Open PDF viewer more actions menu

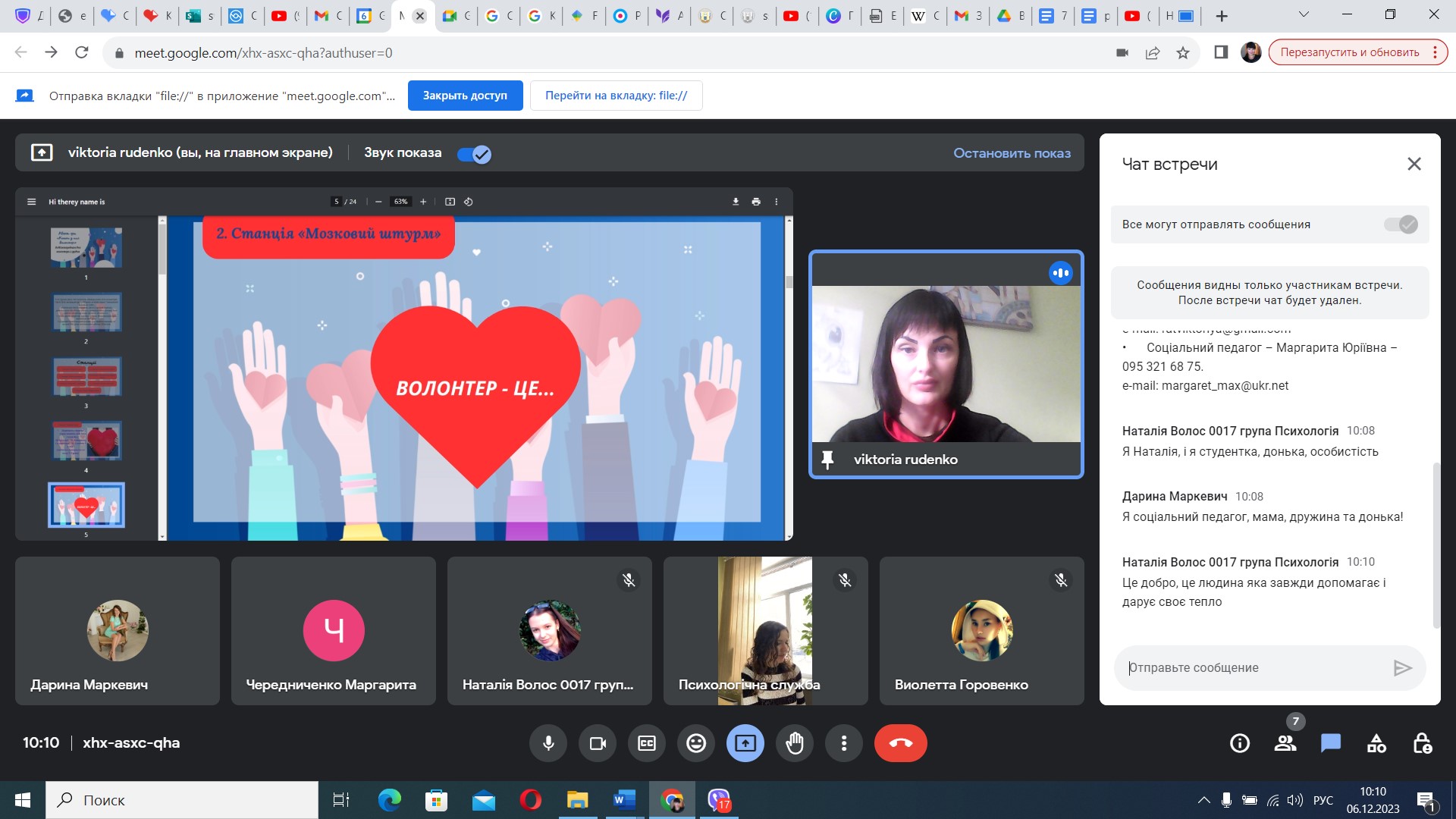click(x=776, y=202)
